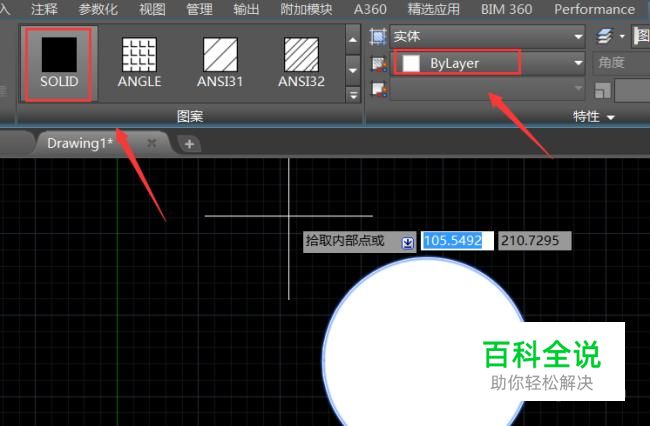Open the ByLayer hatch color dropdown
The height and width of the screenshot is (426, 650).
click(488, 63)
